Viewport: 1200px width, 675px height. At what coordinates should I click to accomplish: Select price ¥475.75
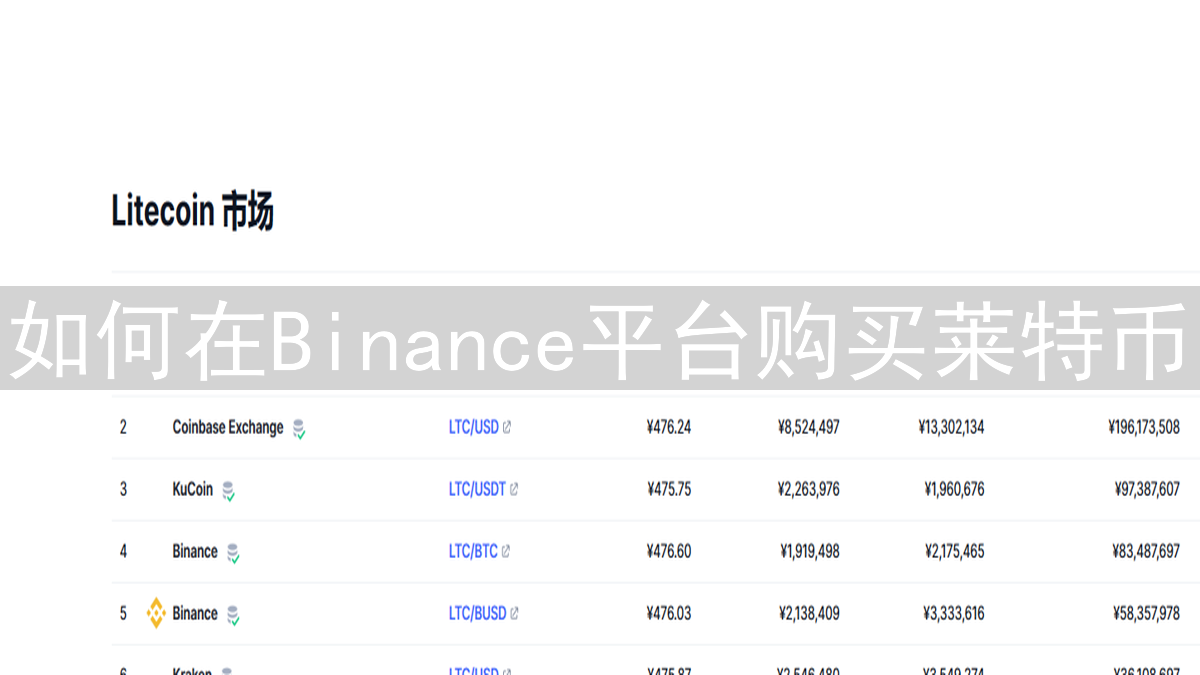click(669, 489)
